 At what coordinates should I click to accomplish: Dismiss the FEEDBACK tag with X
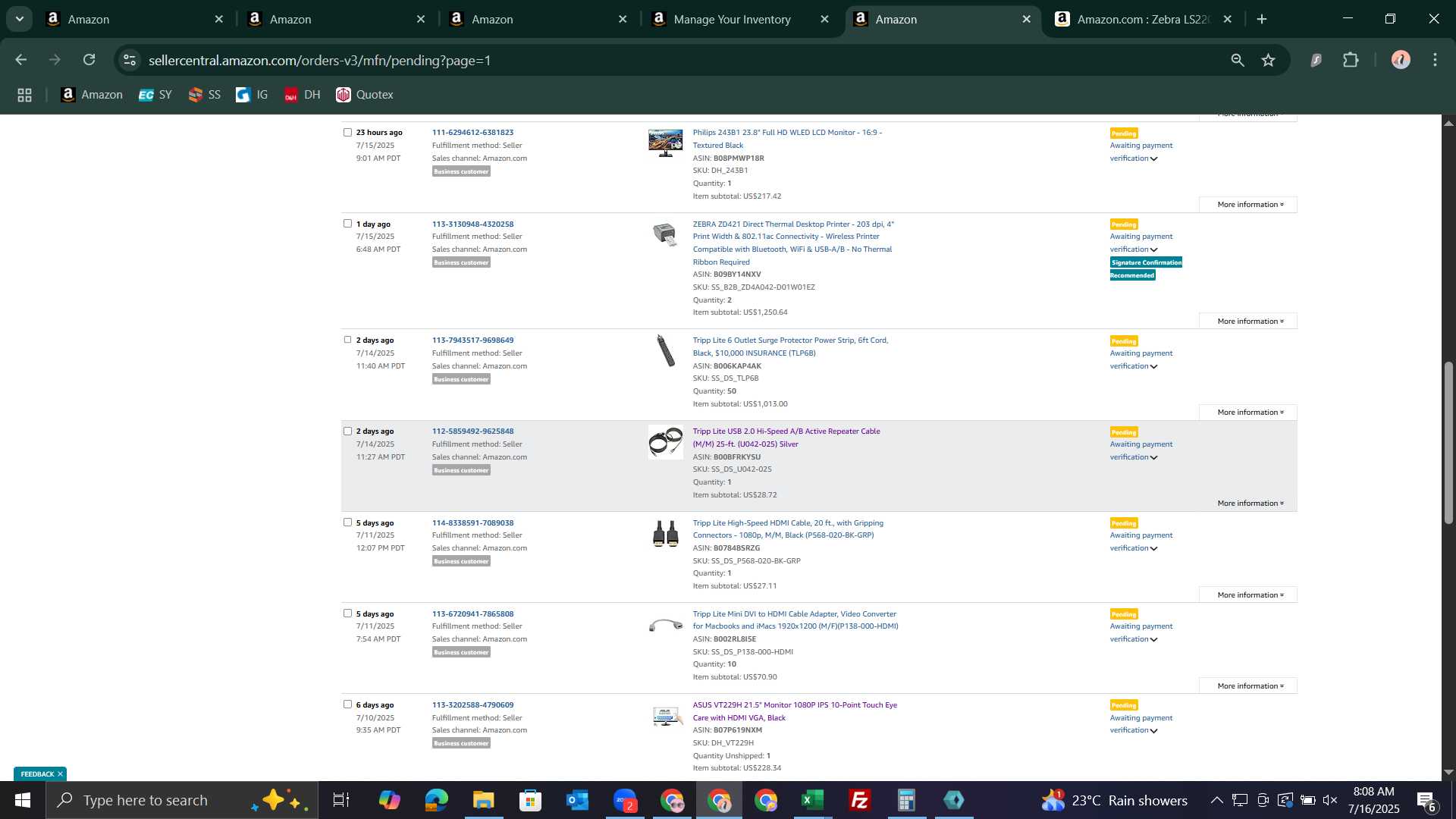pos(60,774)
